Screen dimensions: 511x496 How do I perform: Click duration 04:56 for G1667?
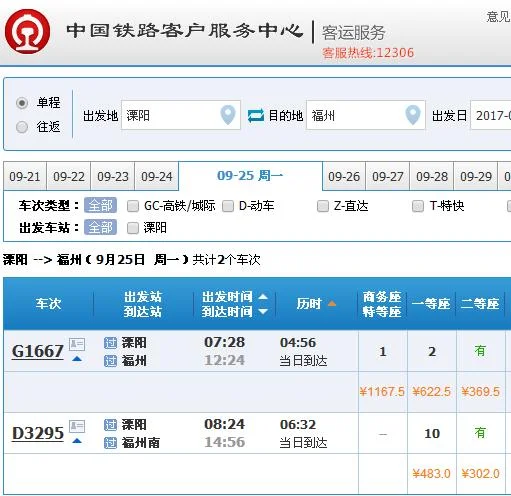pyautogui.click(x=298, y=342)
